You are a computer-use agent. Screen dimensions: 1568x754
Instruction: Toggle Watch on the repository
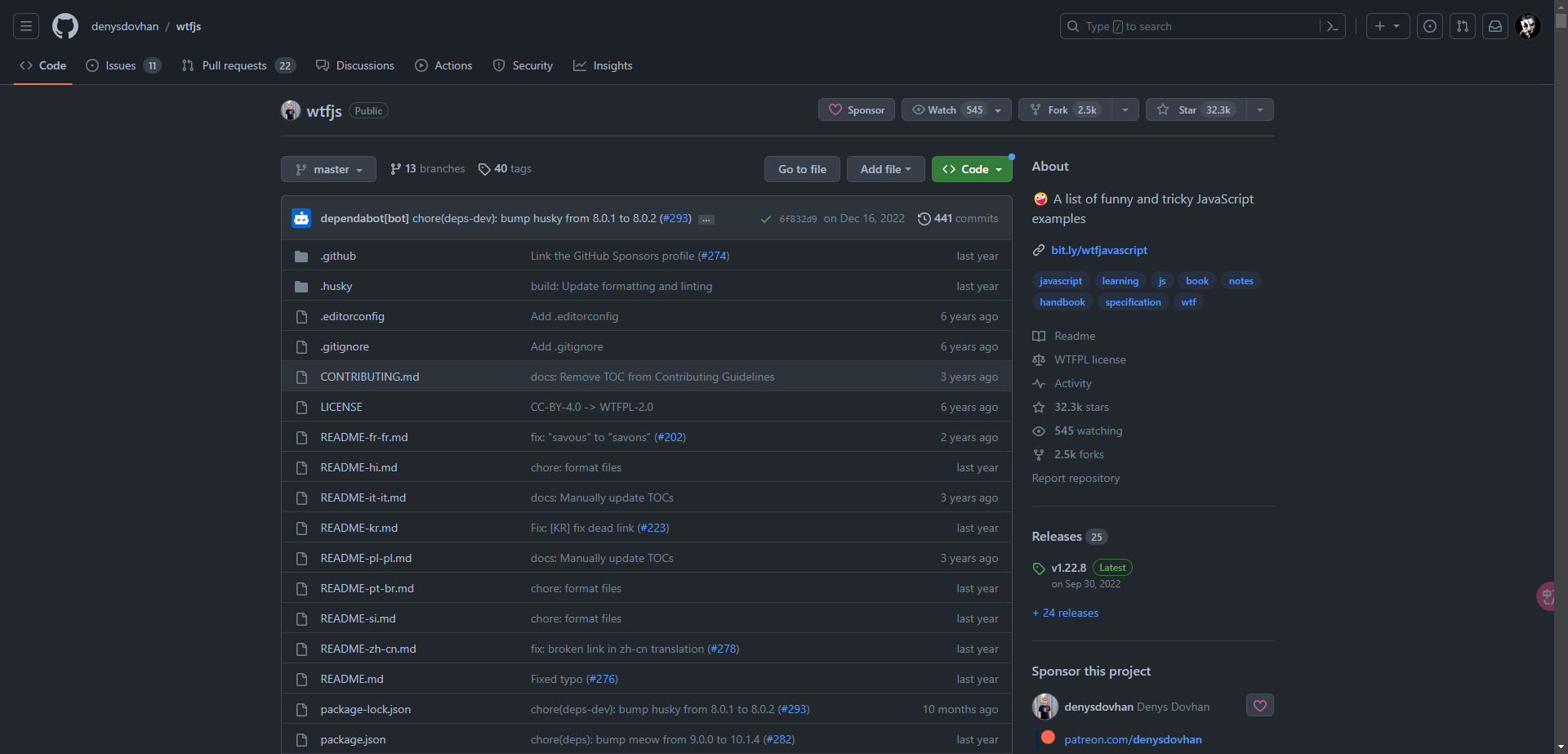point(956,109)
